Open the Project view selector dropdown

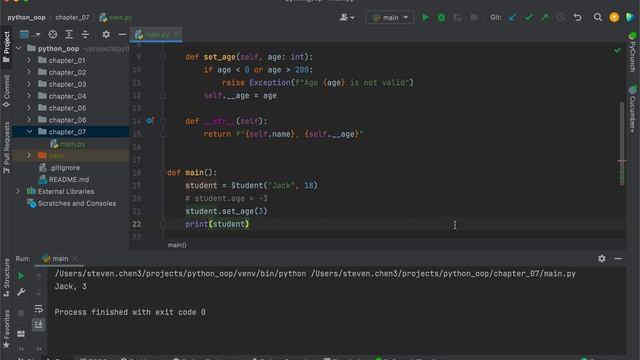tap(30, 35)
